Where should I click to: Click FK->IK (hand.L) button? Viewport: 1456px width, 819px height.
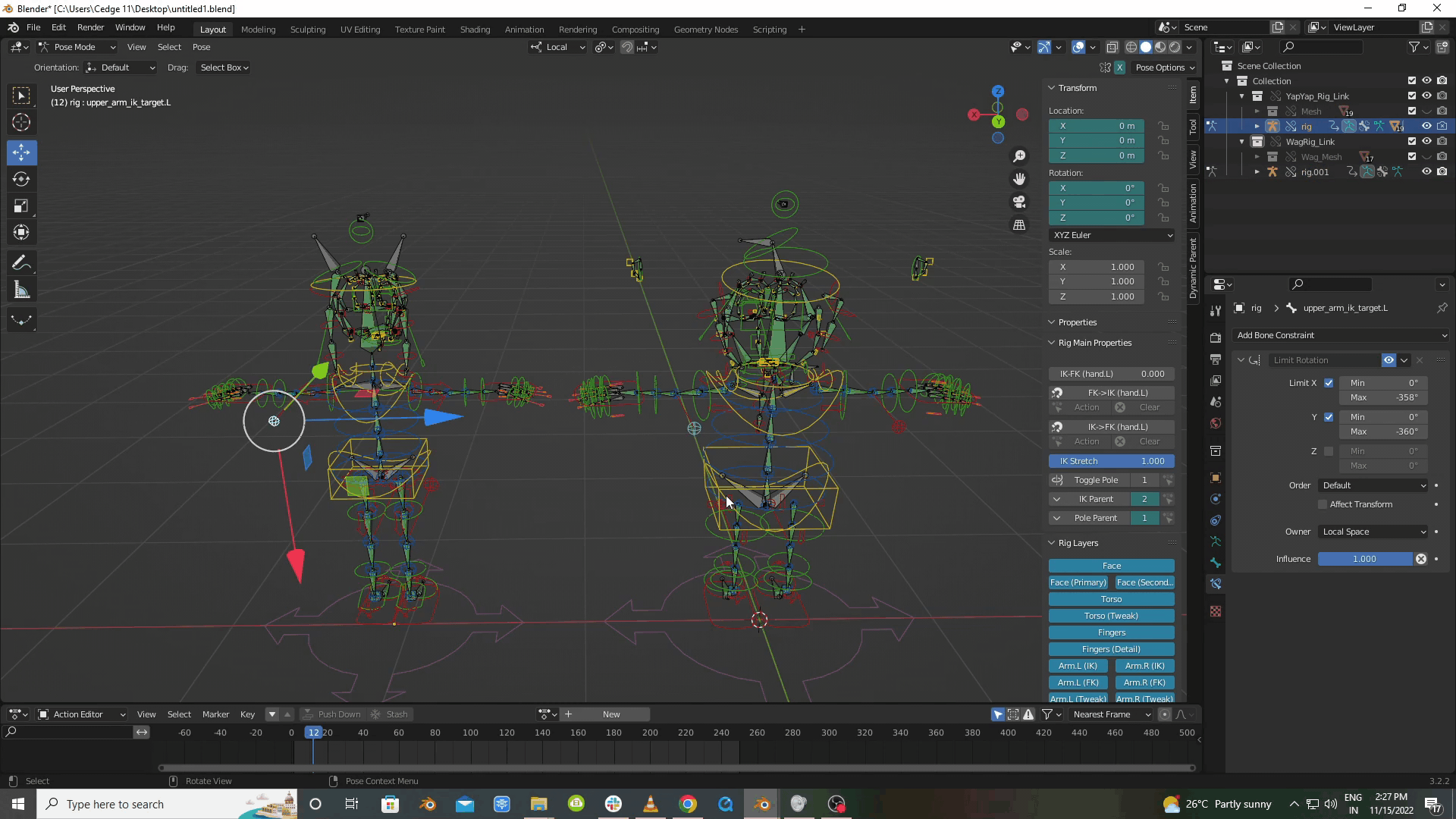(1112, 393)
